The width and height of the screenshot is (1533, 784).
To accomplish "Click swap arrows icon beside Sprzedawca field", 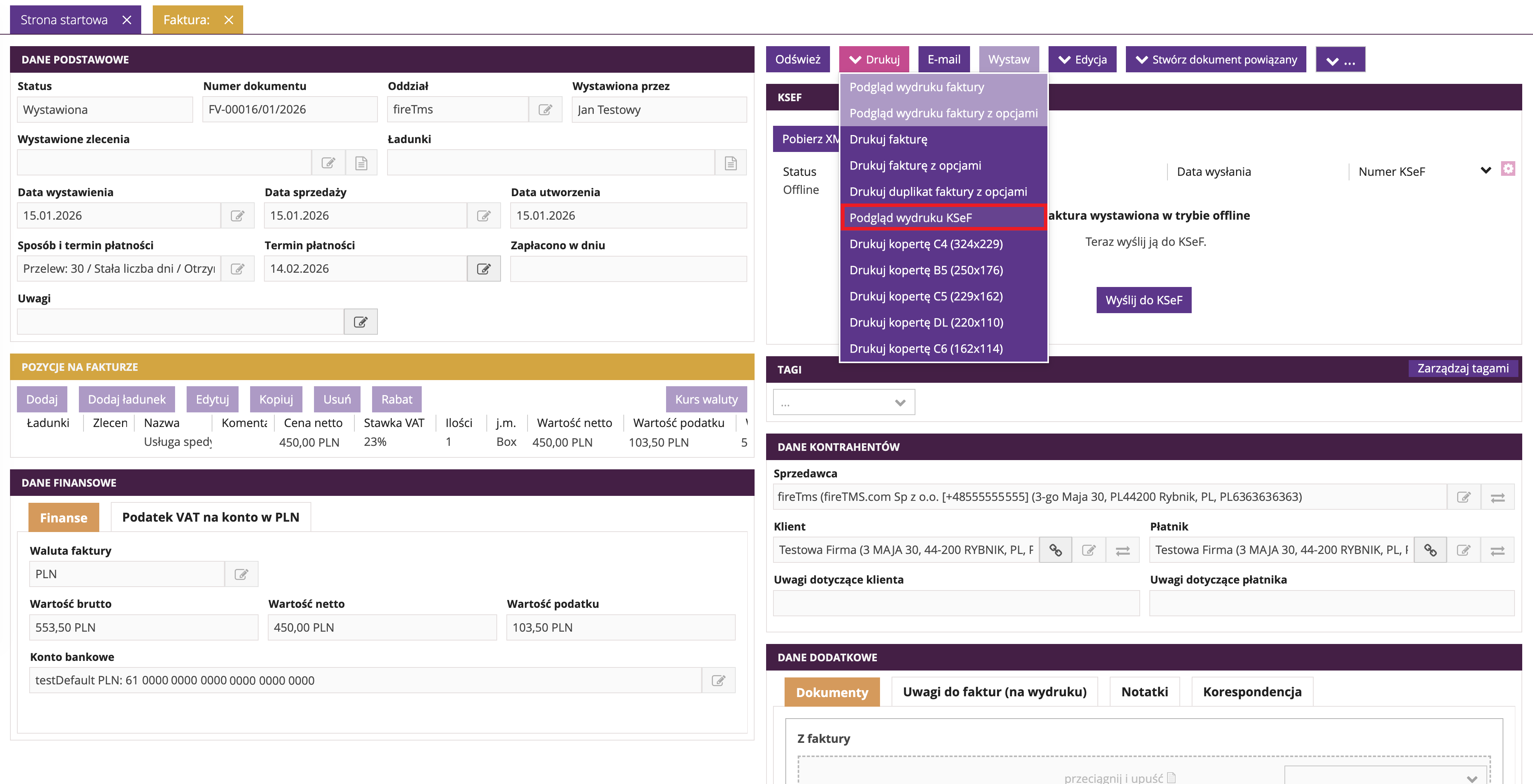I will coord(1498,497).
